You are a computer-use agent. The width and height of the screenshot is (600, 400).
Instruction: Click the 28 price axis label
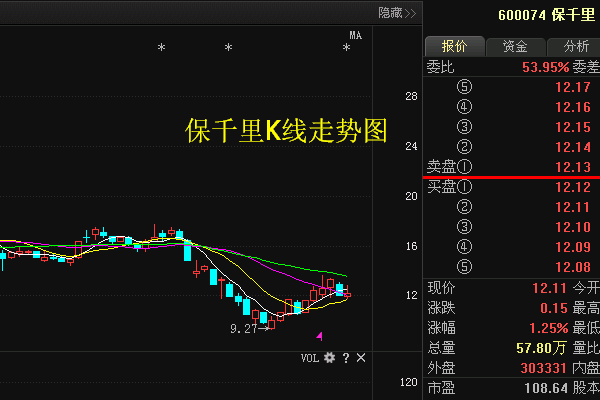[411, 96]
